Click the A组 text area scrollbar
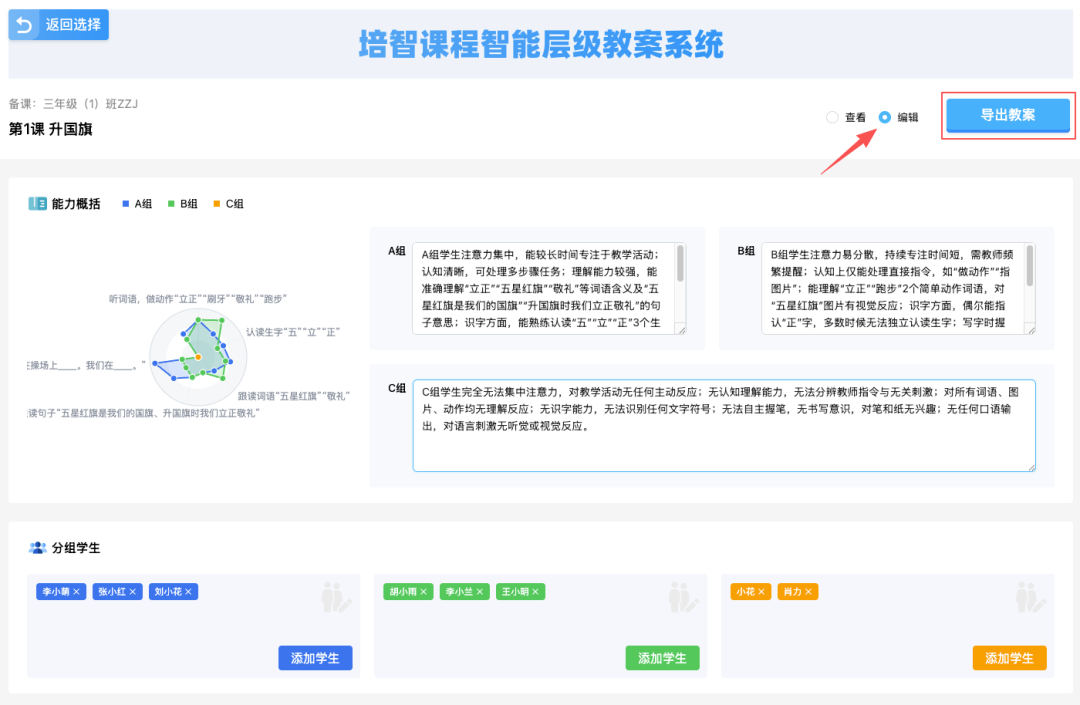 (x=681, y=264)
